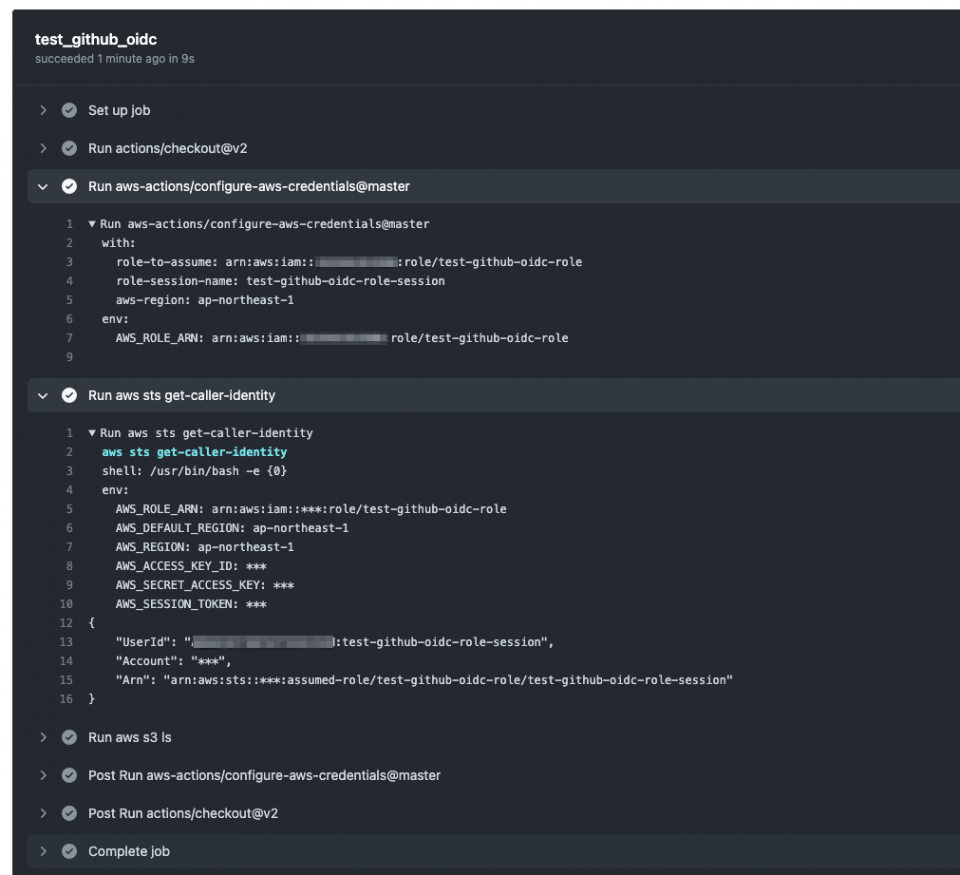Click the success icon beside Run aws s3 ls

coord(69,737)
